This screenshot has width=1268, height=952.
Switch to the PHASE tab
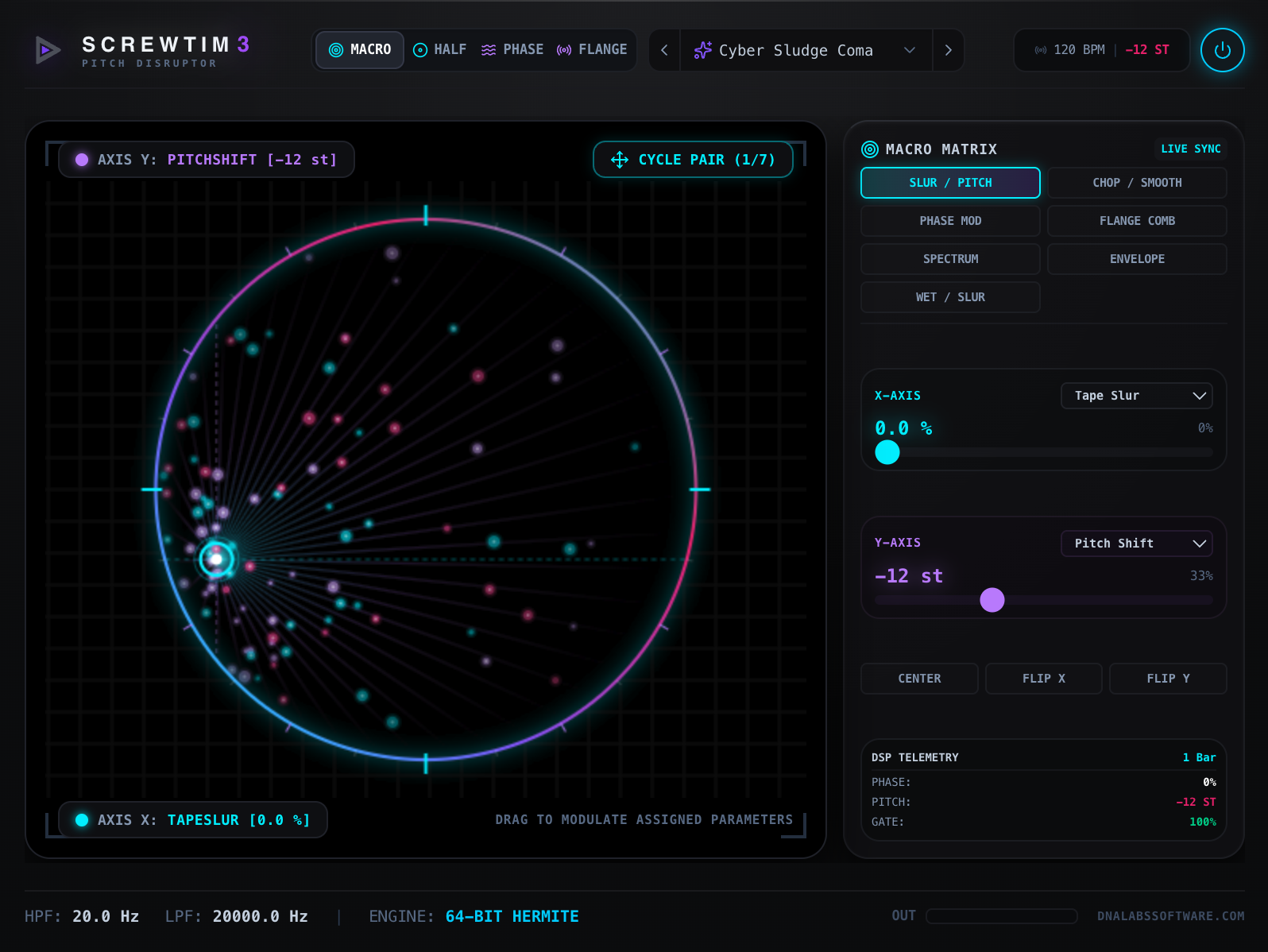click(512, 50)
